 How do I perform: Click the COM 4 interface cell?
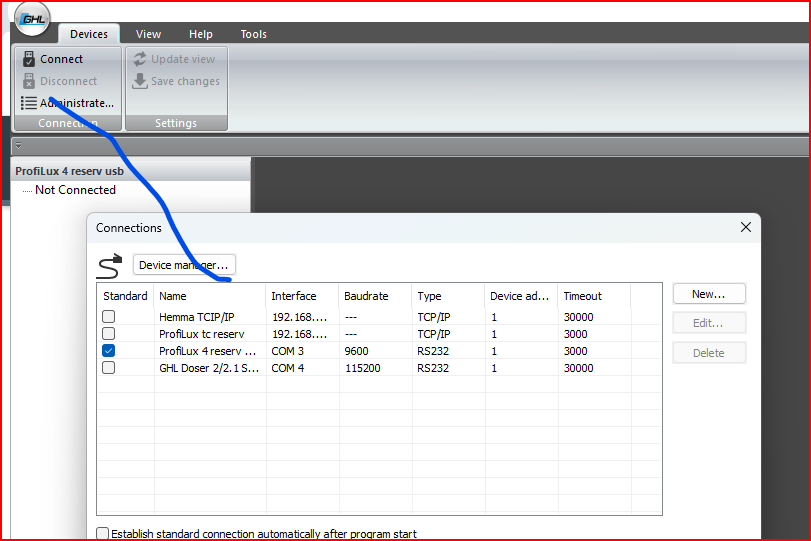(288, 368)
